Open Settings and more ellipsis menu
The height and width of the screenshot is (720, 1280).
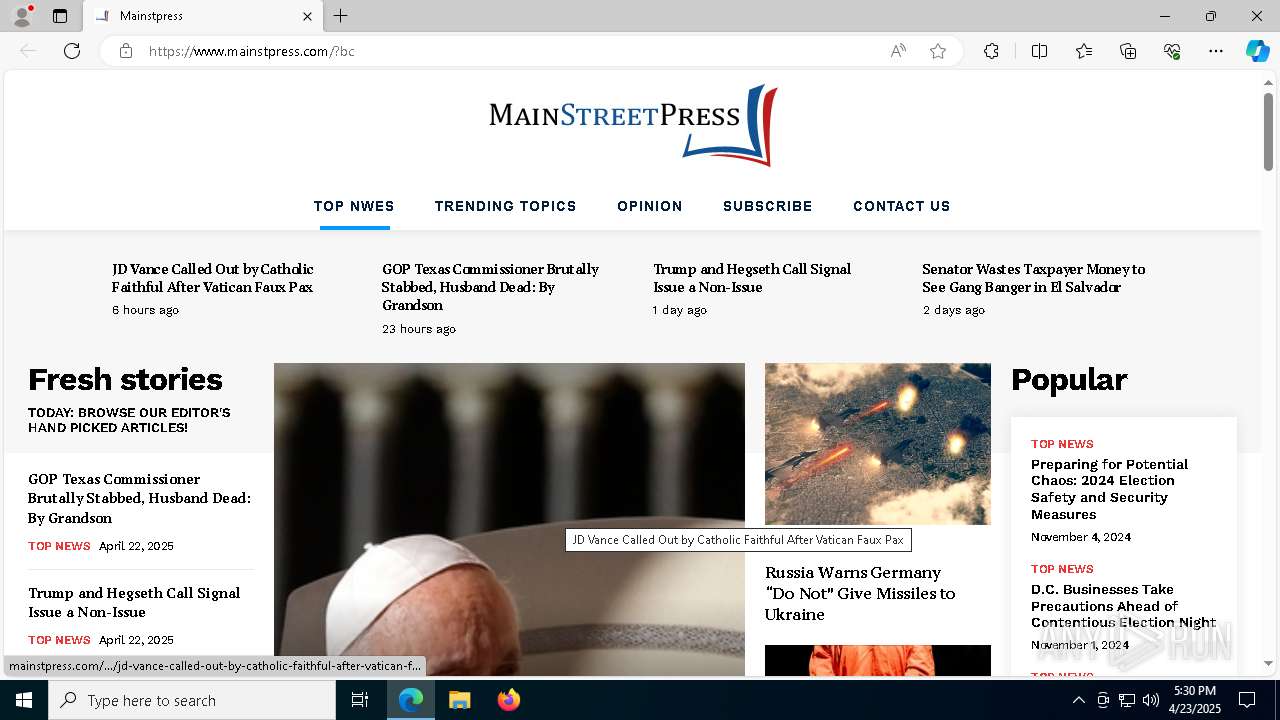click(x=1216, y=51)
